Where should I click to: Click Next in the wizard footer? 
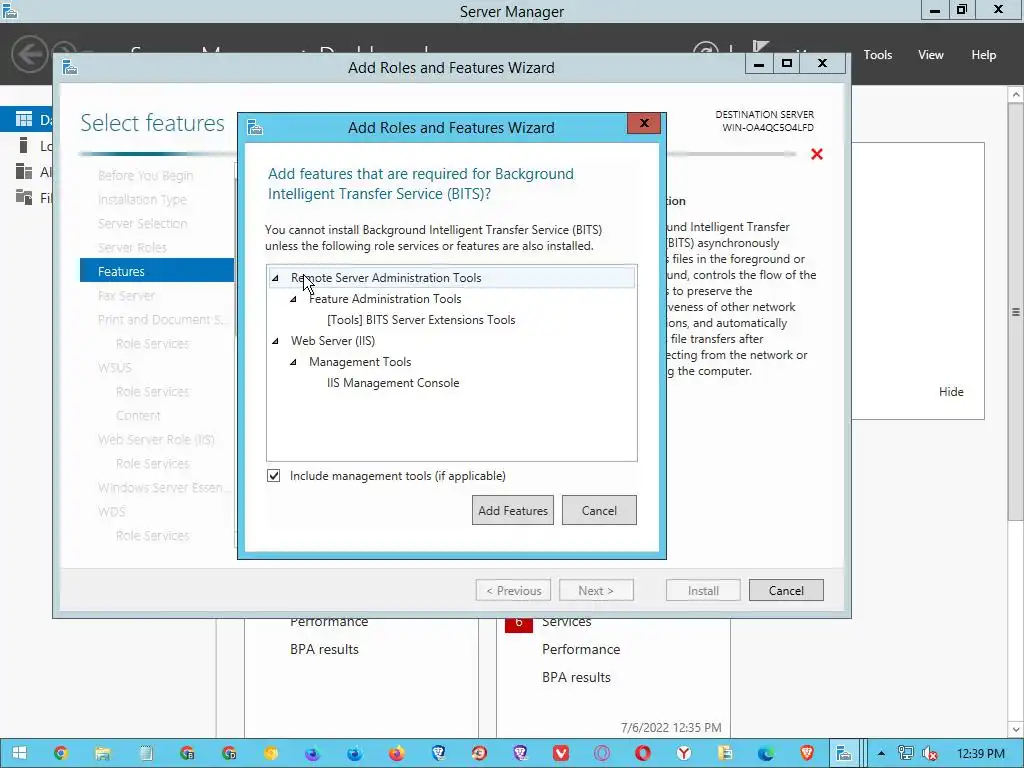pos(596,590)
